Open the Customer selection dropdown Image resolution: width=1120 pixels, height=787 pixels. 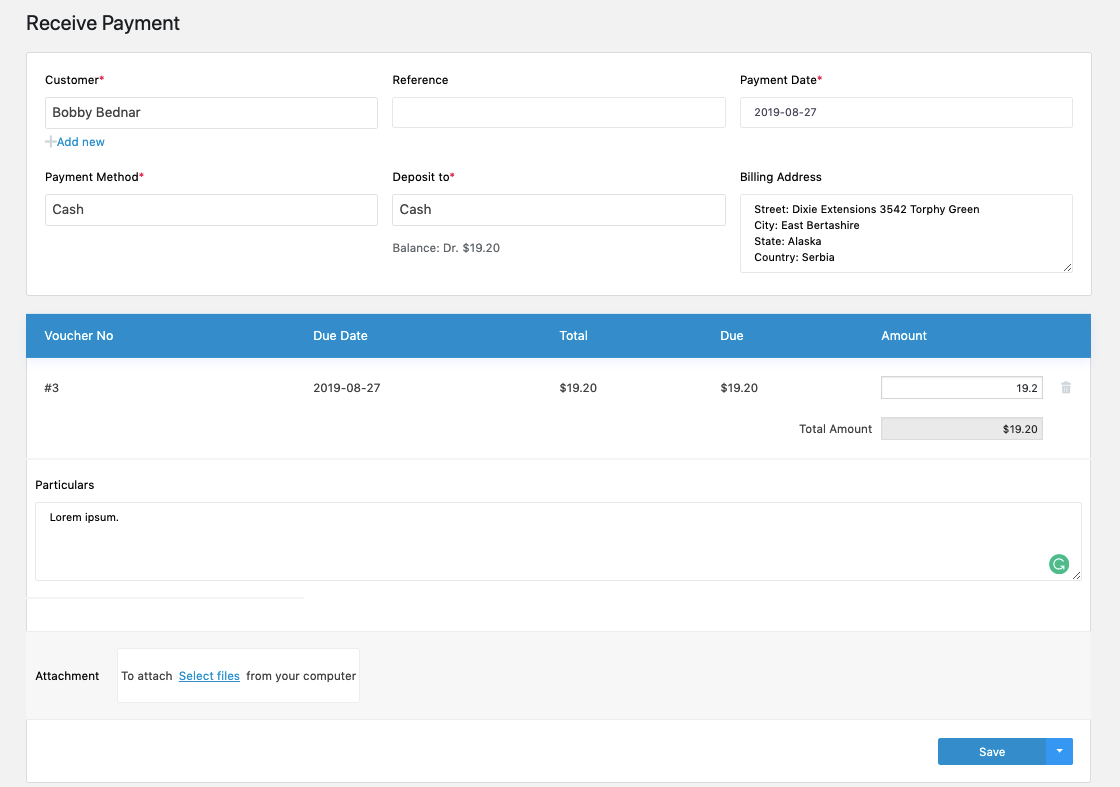pyautogui.click(x=210, y=112)
